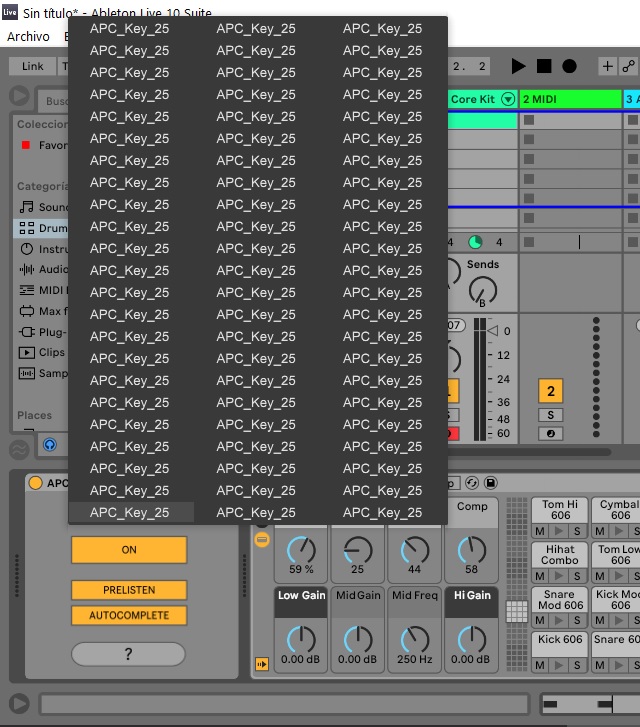Click the question mark help button
640x727 pixels.
click(128, 654)
